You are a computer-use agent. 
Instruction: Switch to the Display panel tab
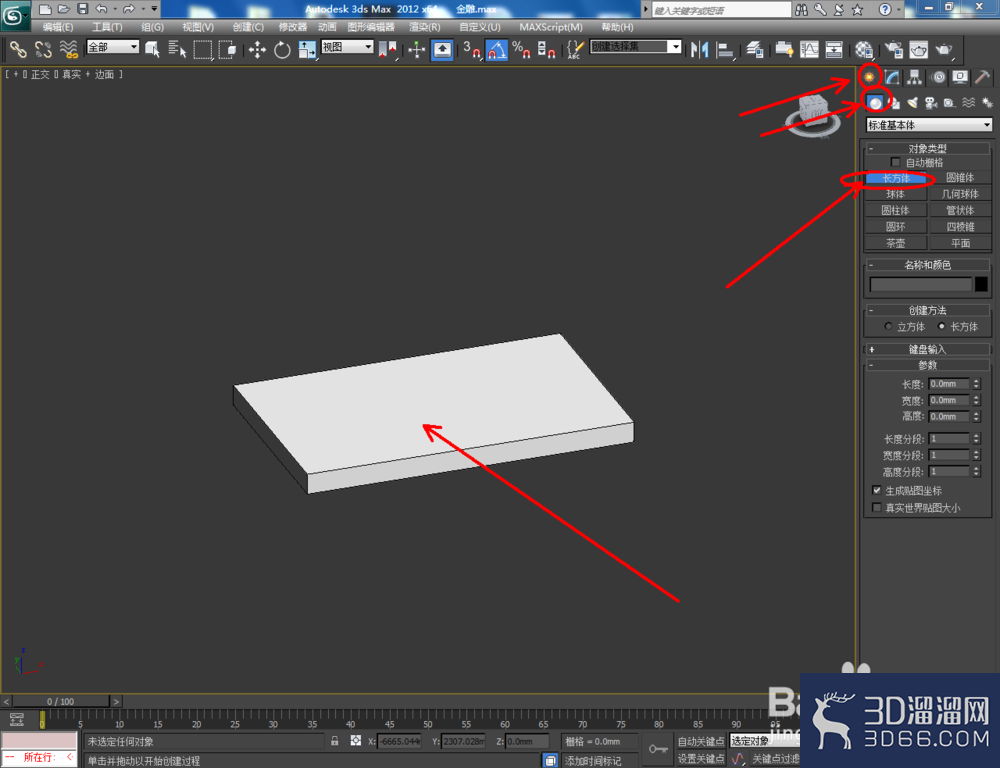pos(960,77)
